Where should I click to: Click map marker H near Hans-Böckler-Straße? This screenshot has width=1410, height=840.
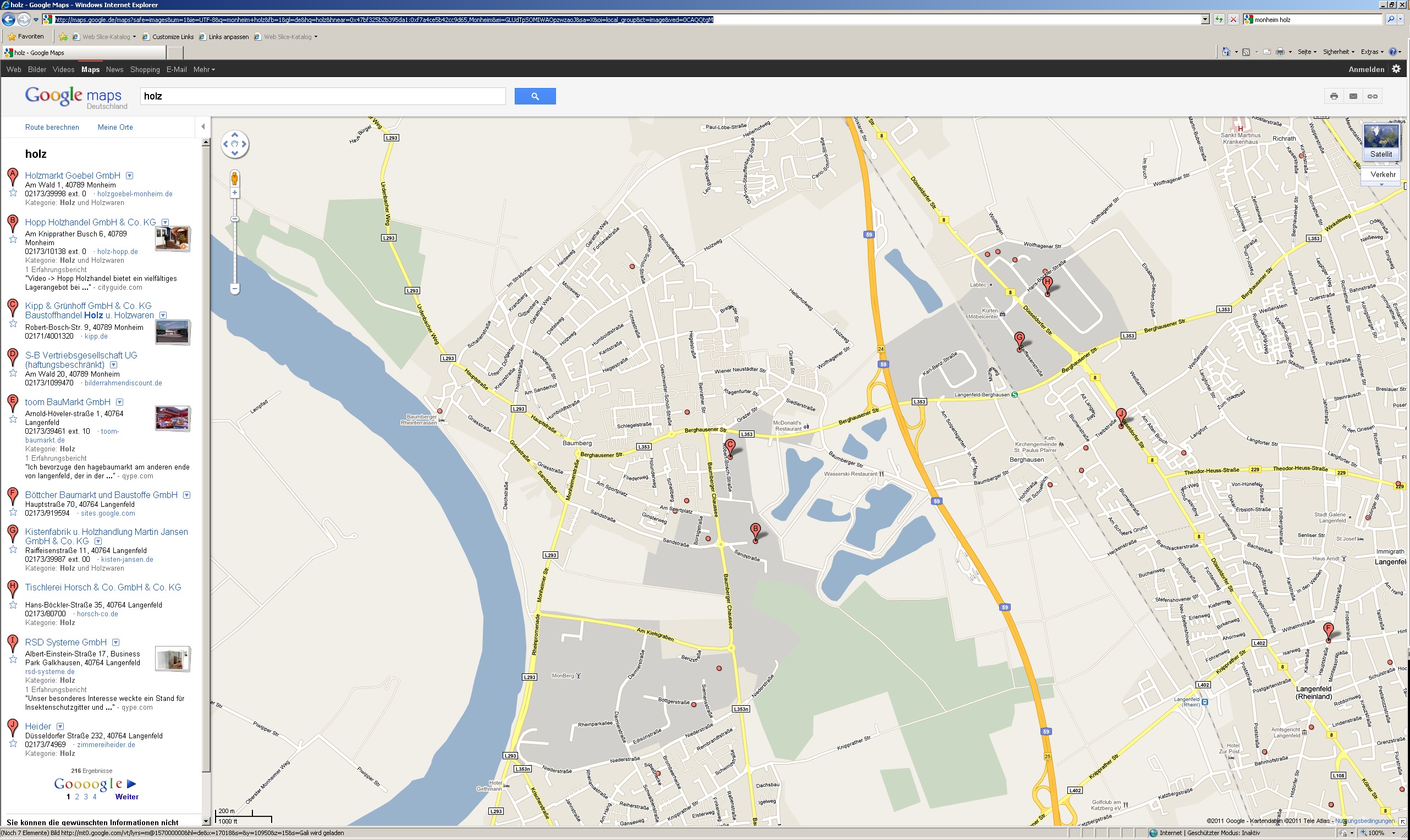click(x=1047, y=285)
